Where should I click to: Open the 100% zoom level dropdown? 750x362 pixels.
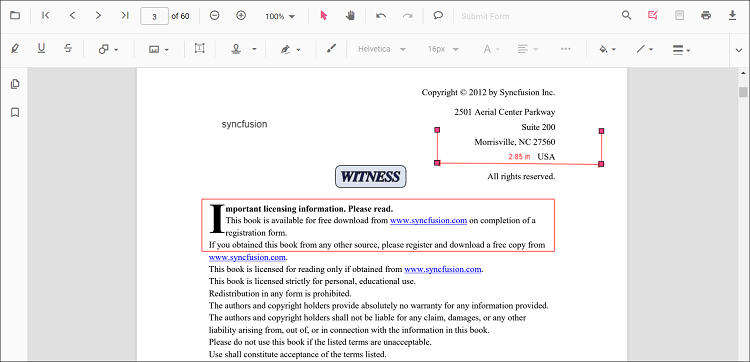click(x=280, y=16)
